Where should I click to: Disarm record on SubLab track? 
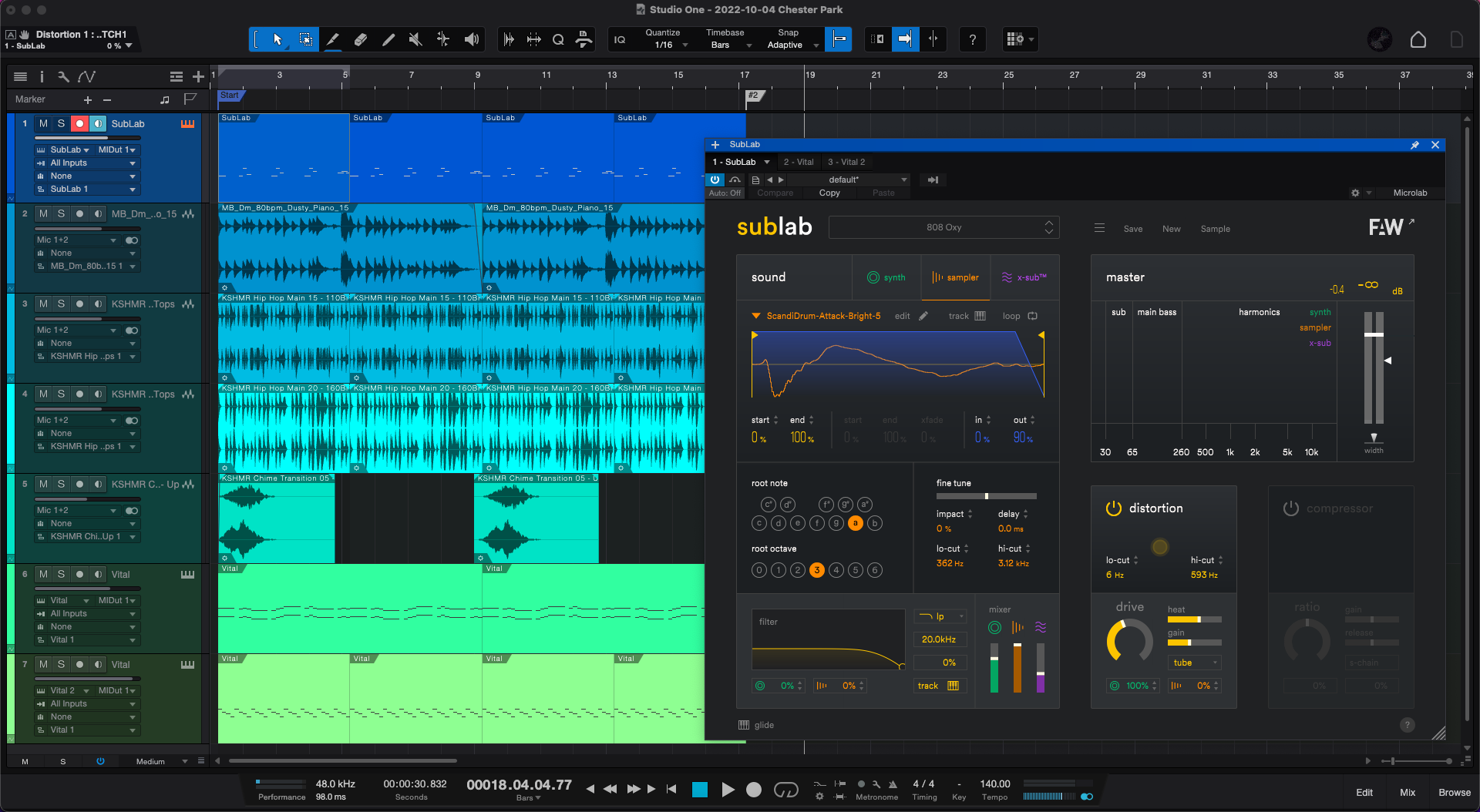[x=79, y=123]
